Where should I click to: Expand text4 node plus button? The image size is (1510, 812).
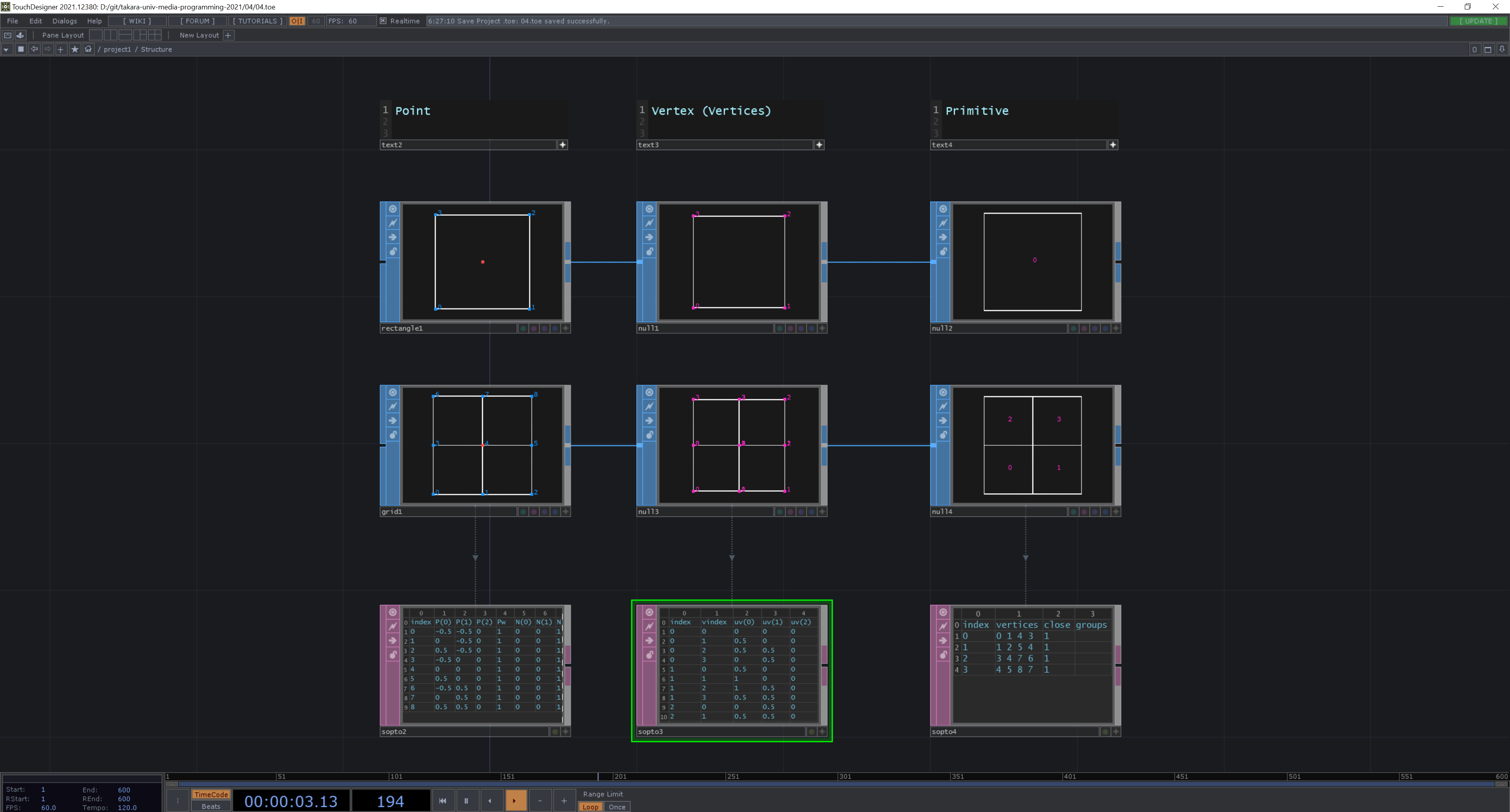[x=1113, y=145]
